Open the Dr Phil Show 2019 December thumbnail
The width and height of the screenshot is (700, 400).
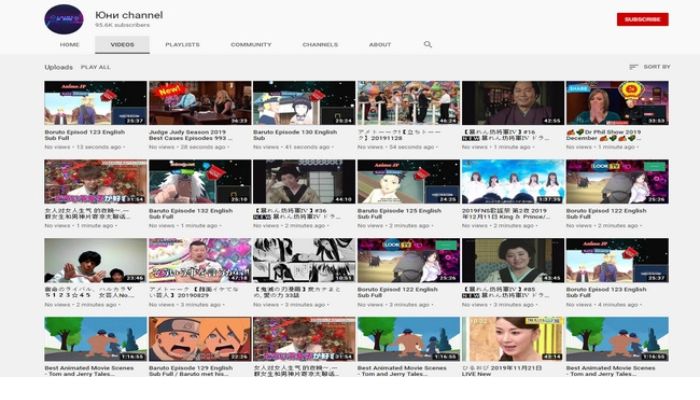click(617, 103)
